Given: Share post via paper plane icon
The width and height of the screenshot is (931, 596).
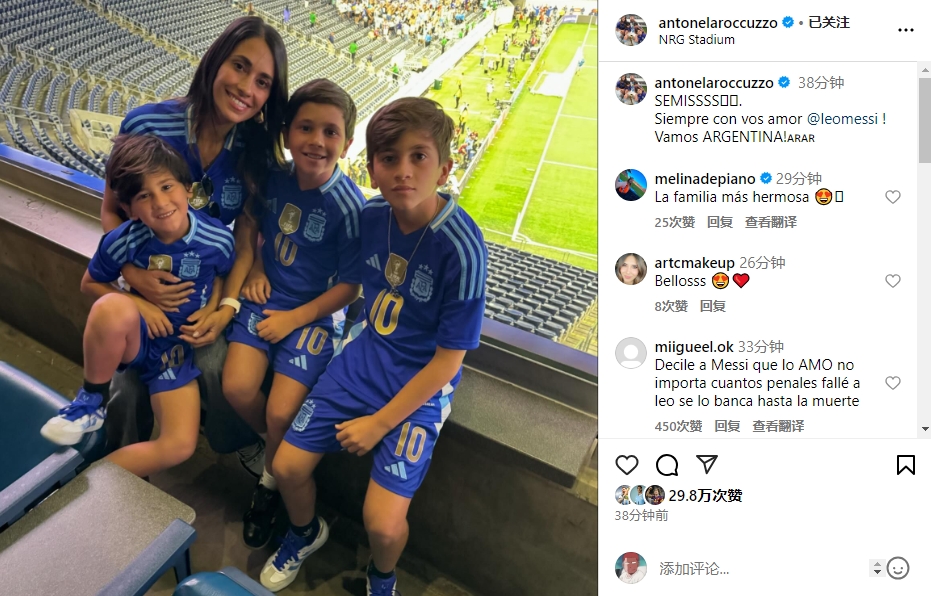Looking at the screenshot, I should (x=707, y=464).
